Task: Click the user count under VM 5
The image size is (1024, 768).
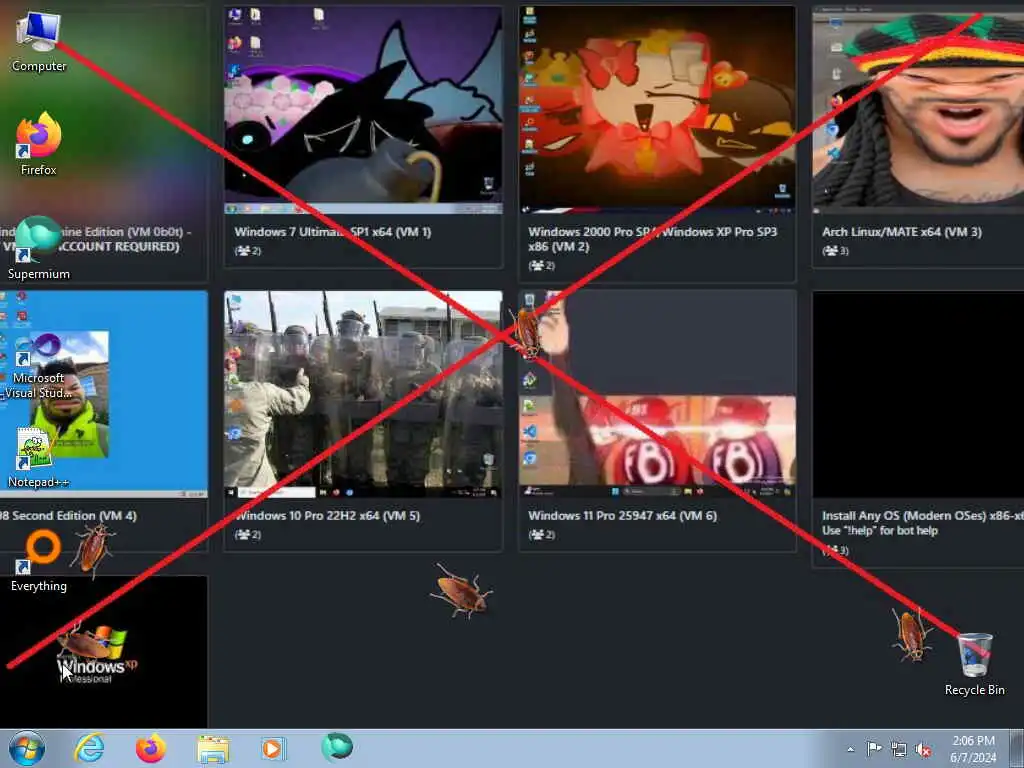Action: point(248,535)
